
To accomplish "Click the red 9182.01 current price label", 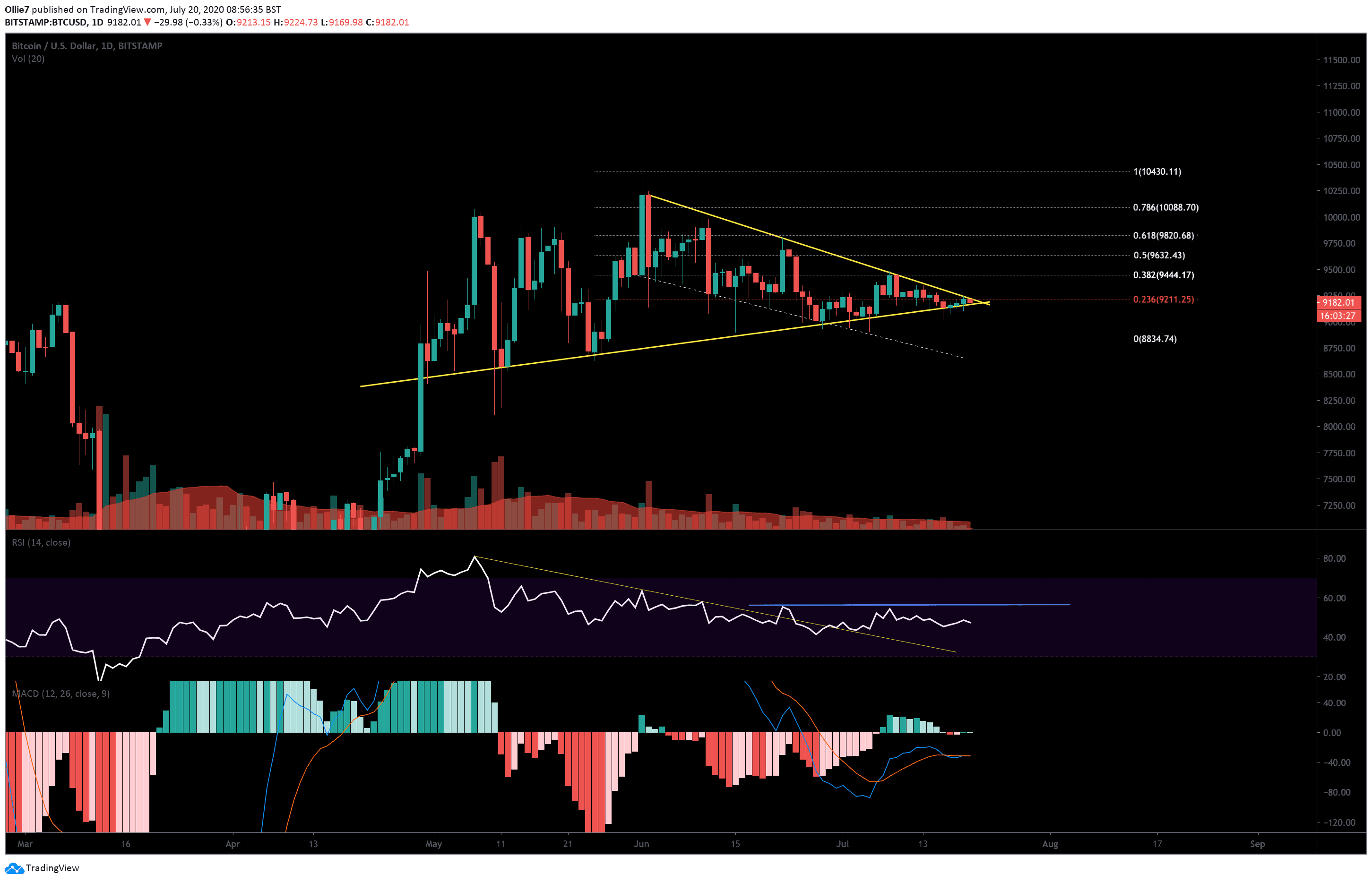I will pos(1339,302).
